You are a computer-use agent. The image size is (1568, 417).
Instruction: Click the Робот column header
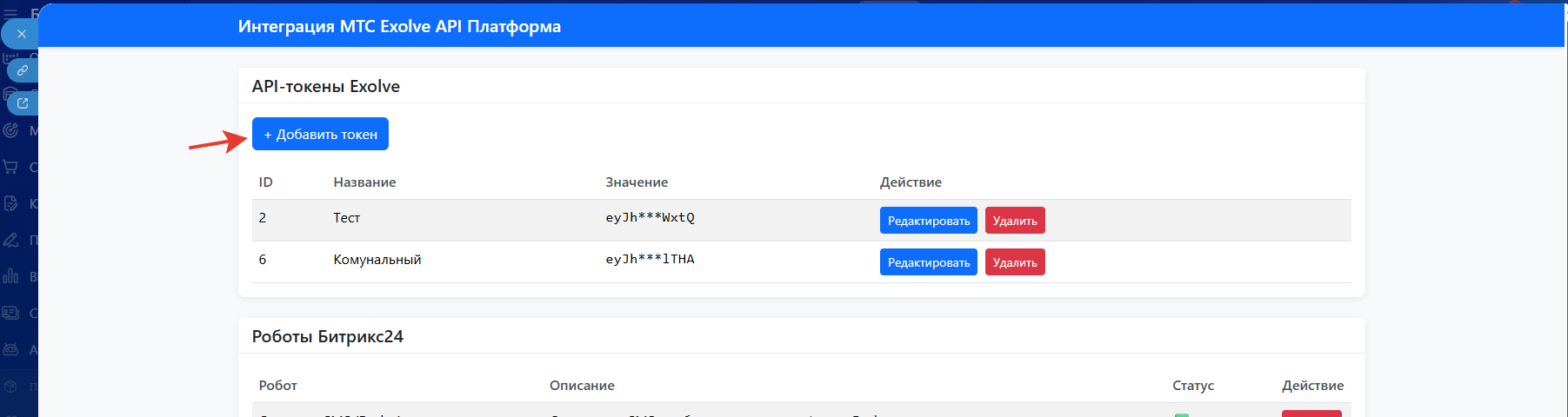click(277, 386)
